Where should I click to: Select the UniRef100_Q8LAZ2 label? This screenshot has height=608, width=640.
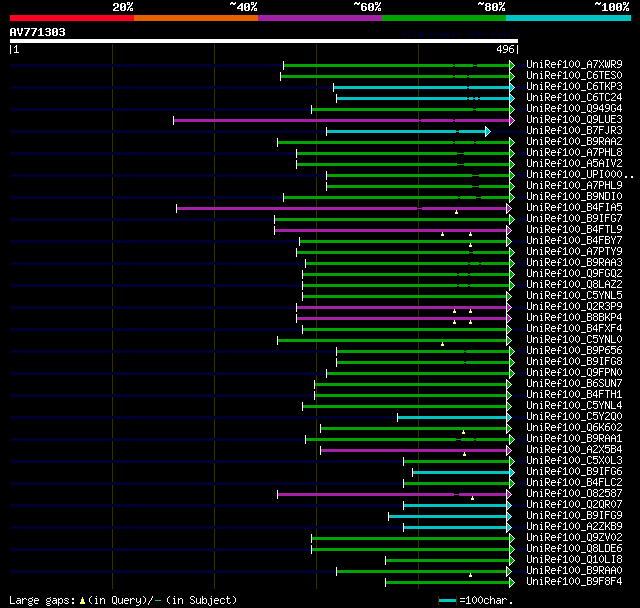point(574,284)
